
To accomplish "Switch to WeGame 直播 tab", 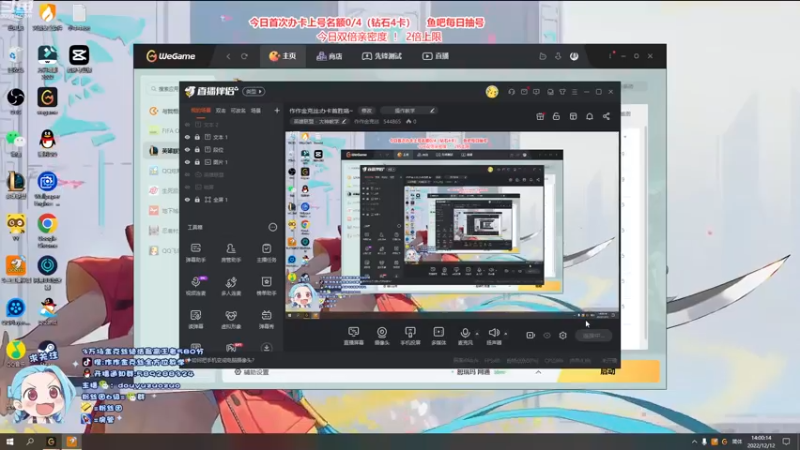I will (435, 56).
